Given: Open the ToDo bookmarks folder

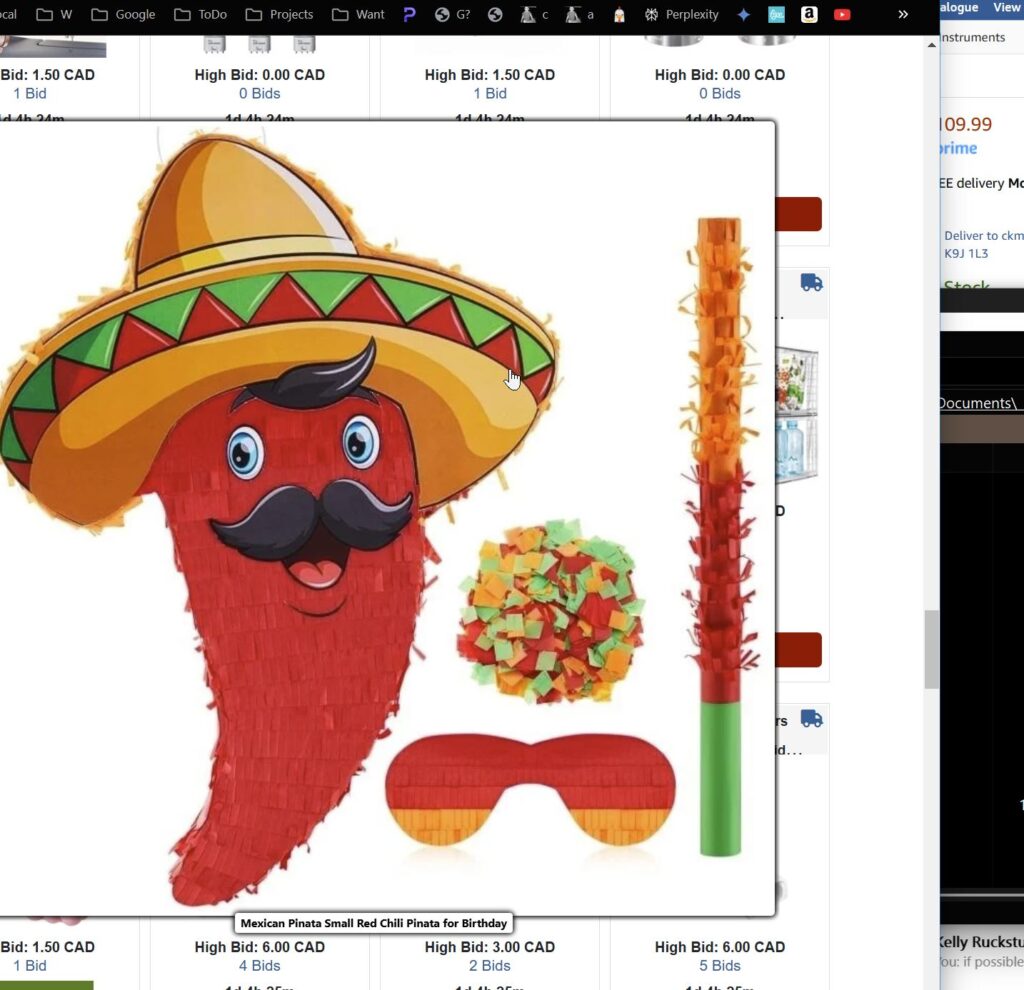Looking at the screenshot, I should point(200,15).
